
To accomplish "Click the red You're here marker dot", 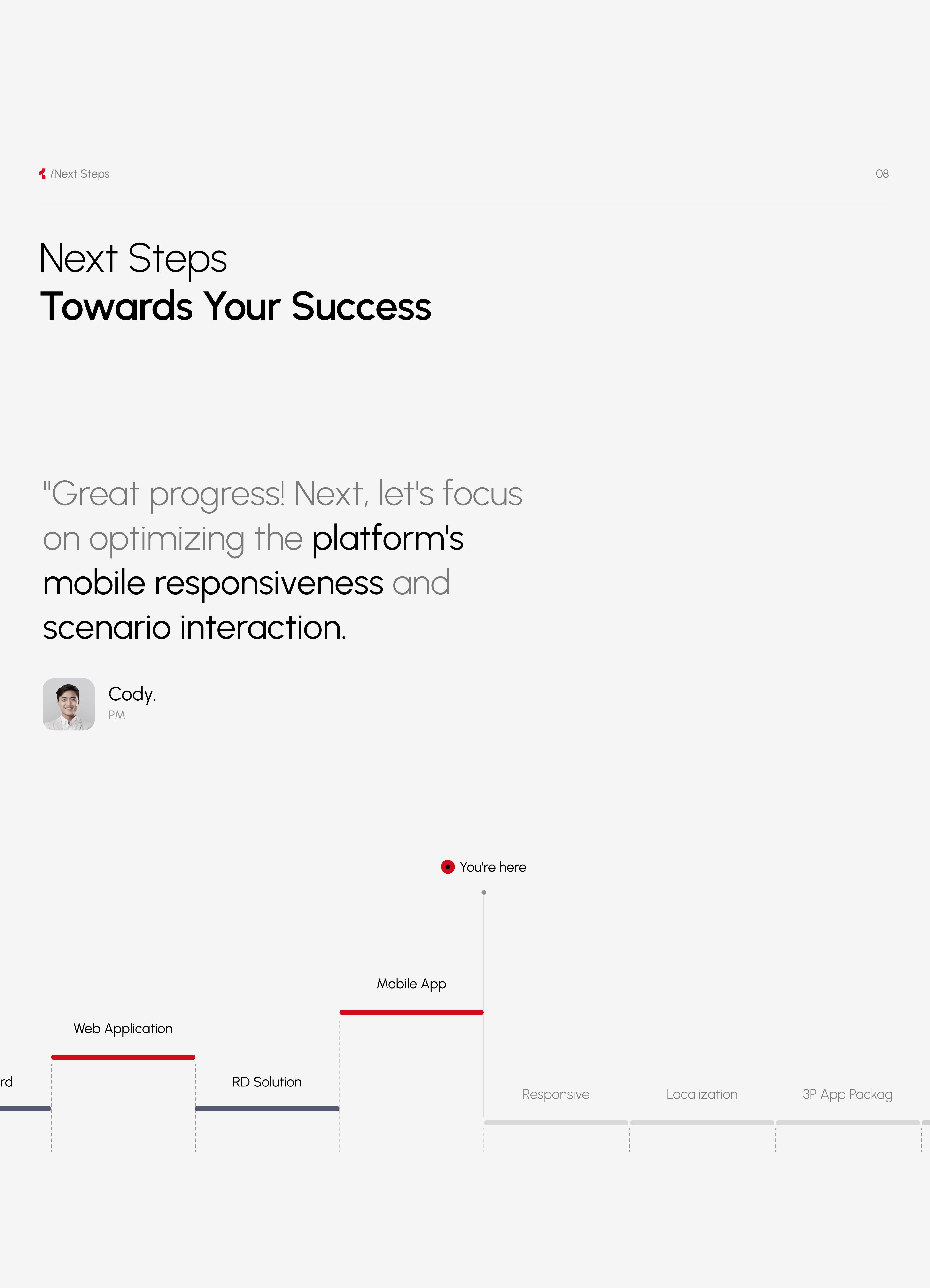I will [447, 867].
